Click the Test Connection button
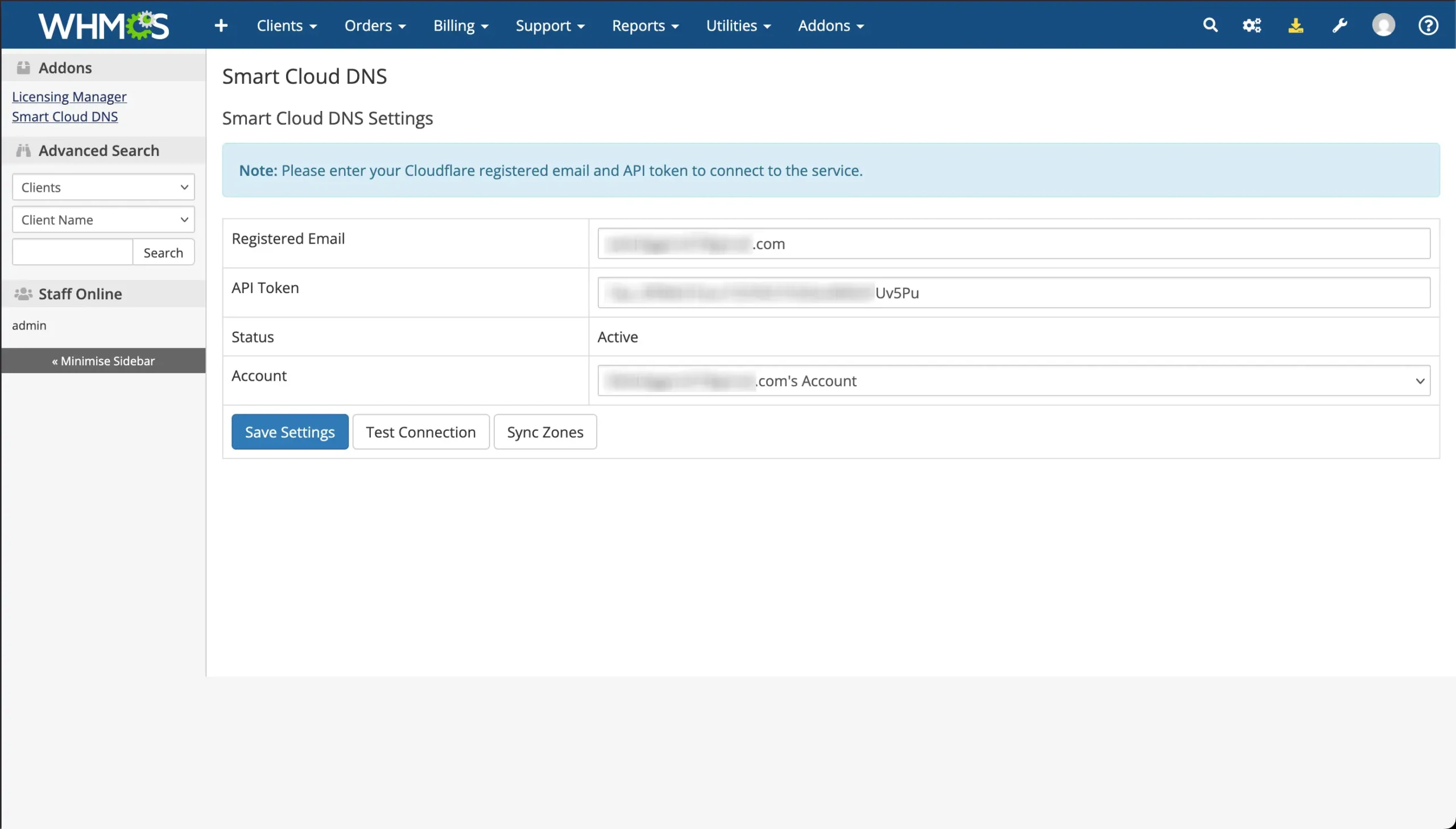The width and height of the screenshot is (1456, 829). [x=420, y=432]
